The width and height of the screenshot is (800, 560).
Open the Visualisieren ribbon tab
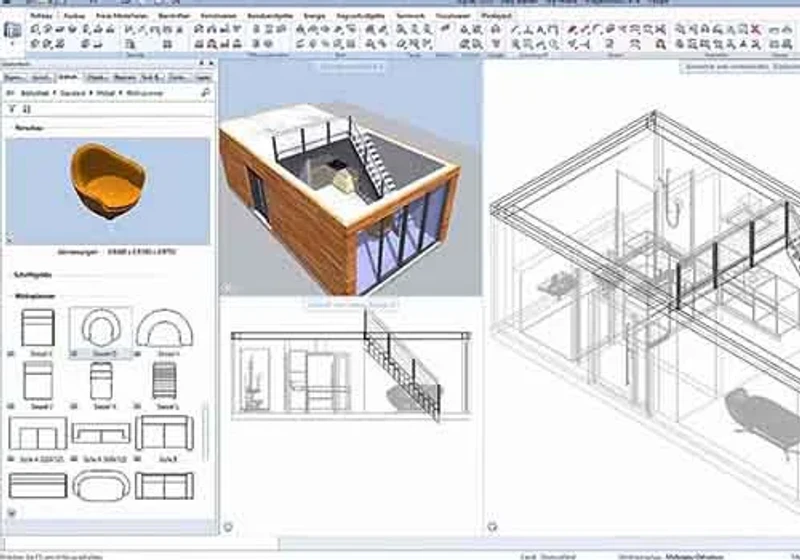click(453, 16)
